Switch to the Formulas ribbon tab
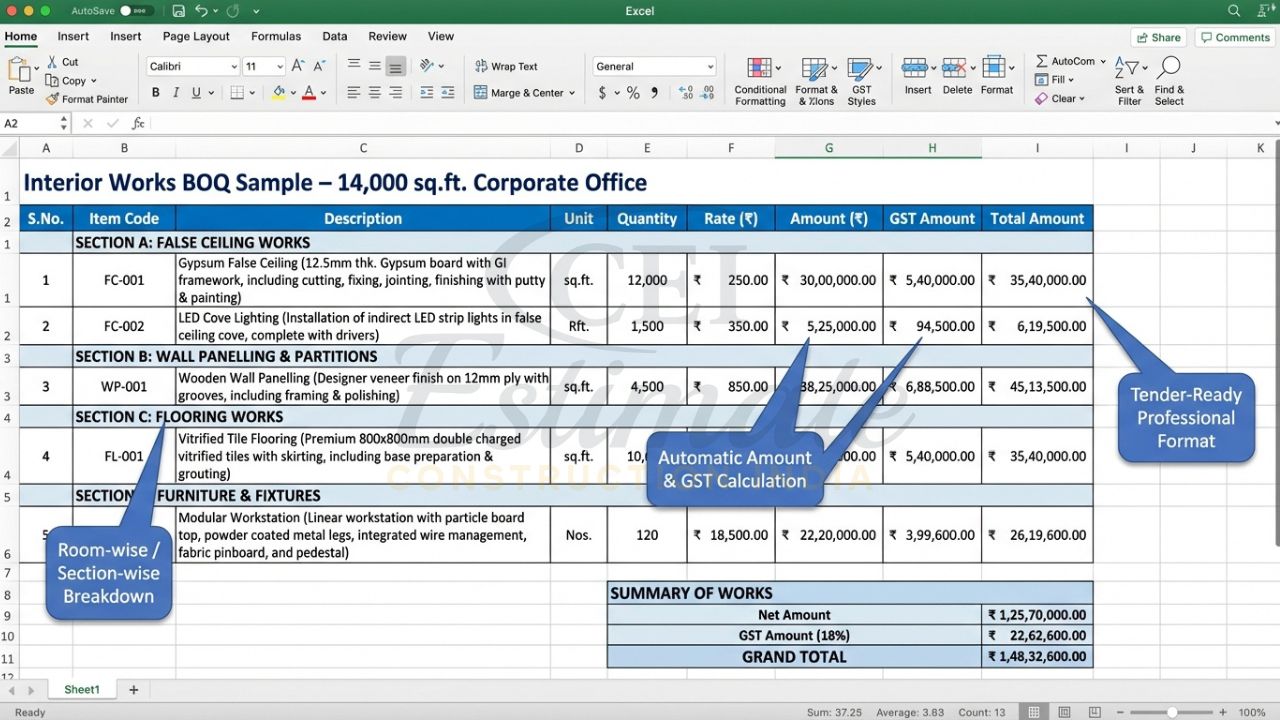 [x=276, y=36]
